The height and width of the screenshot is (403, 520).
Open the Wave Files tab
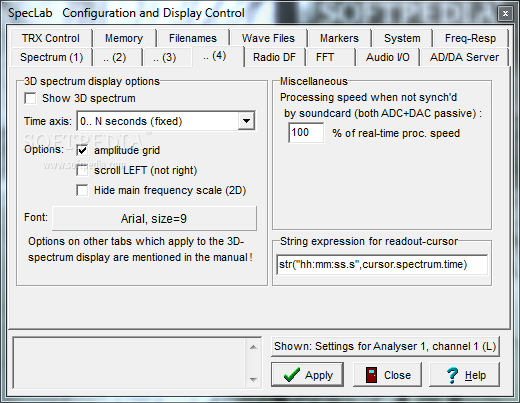point(268,38)
